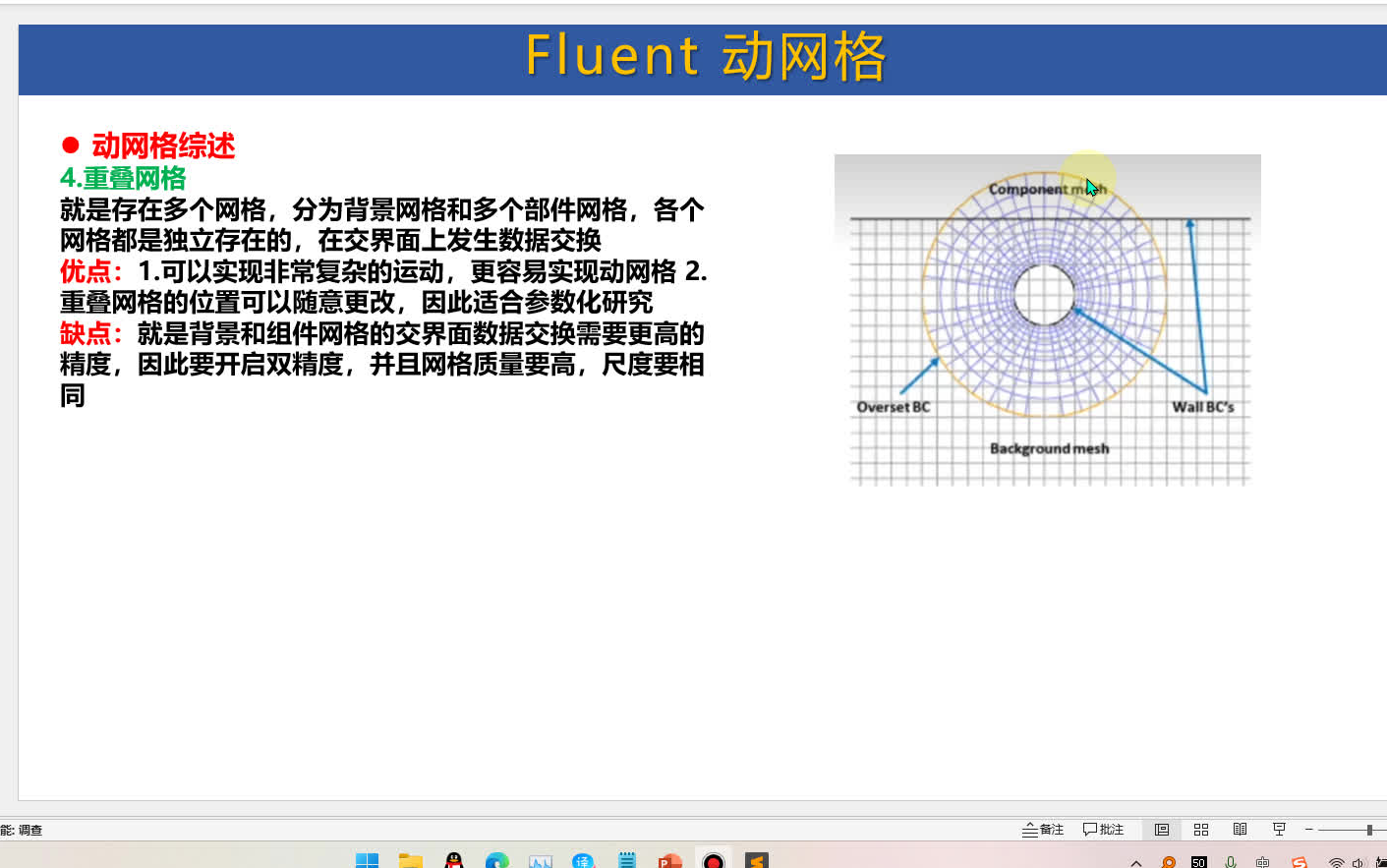Select the overset mesh diagram image
Viewport: 1387px width, 868px height.
point(1048,320)
